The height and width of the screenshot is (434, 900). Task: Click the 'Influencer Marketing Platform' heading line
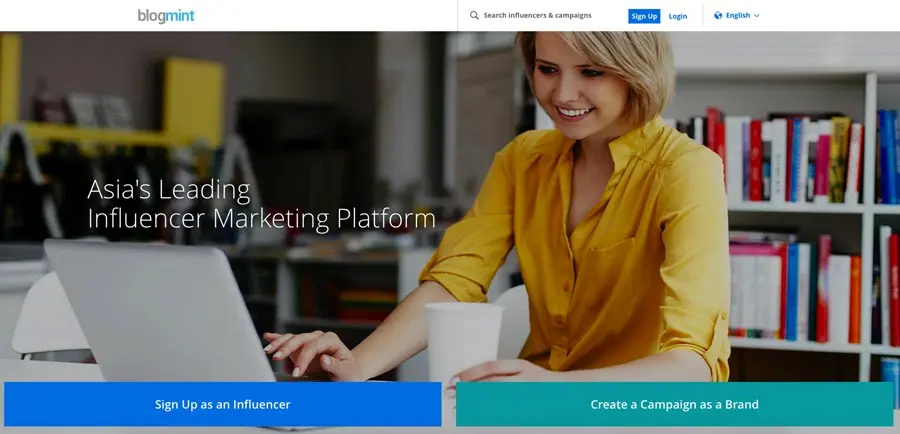[261, 218]
